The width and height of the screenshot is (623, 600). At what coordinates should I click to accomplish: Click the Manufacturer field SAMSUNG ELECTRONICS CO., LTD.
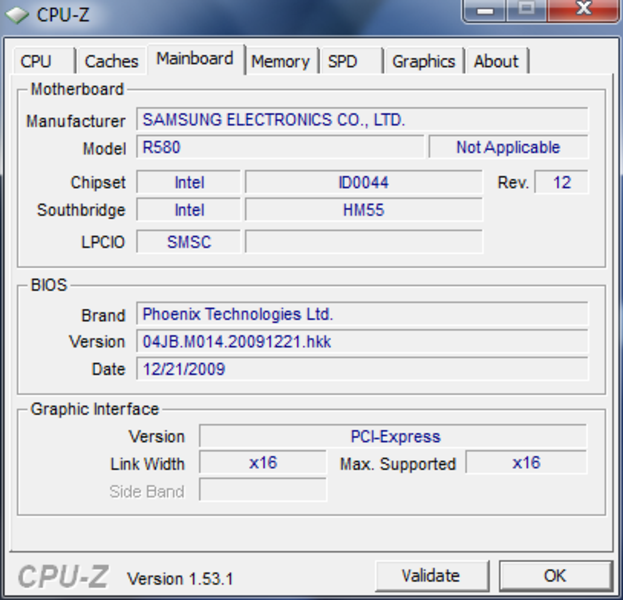362,120
